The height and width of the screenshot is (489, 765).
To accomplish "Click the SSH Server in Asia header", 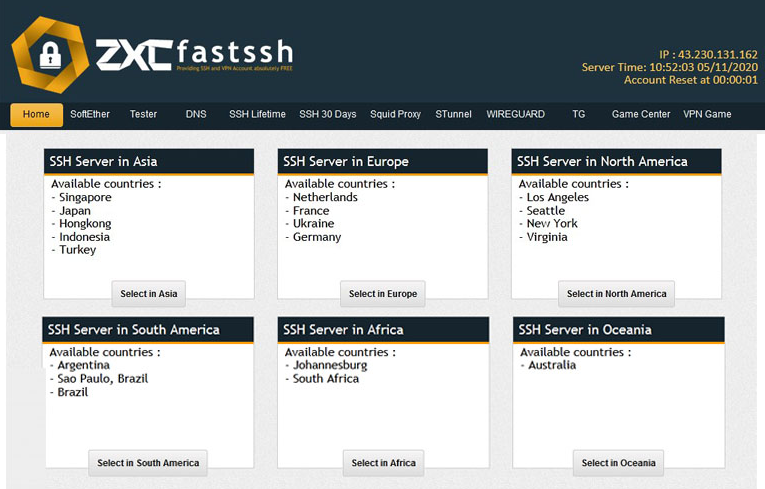I will [149, 162].
